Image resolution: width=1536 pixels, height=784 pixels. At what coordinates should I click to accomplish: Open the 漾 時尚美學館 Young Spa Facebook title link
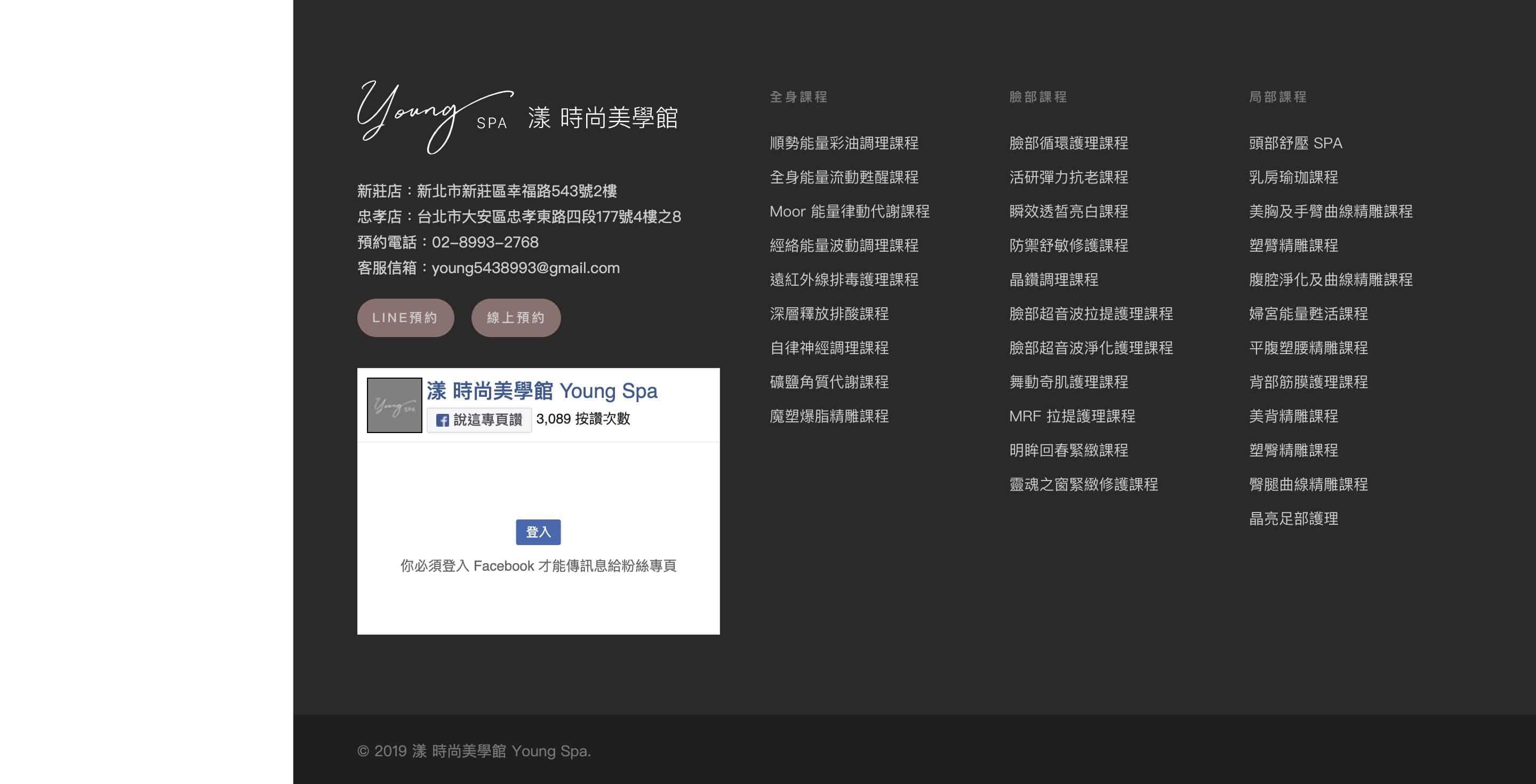tap(541, 391)
